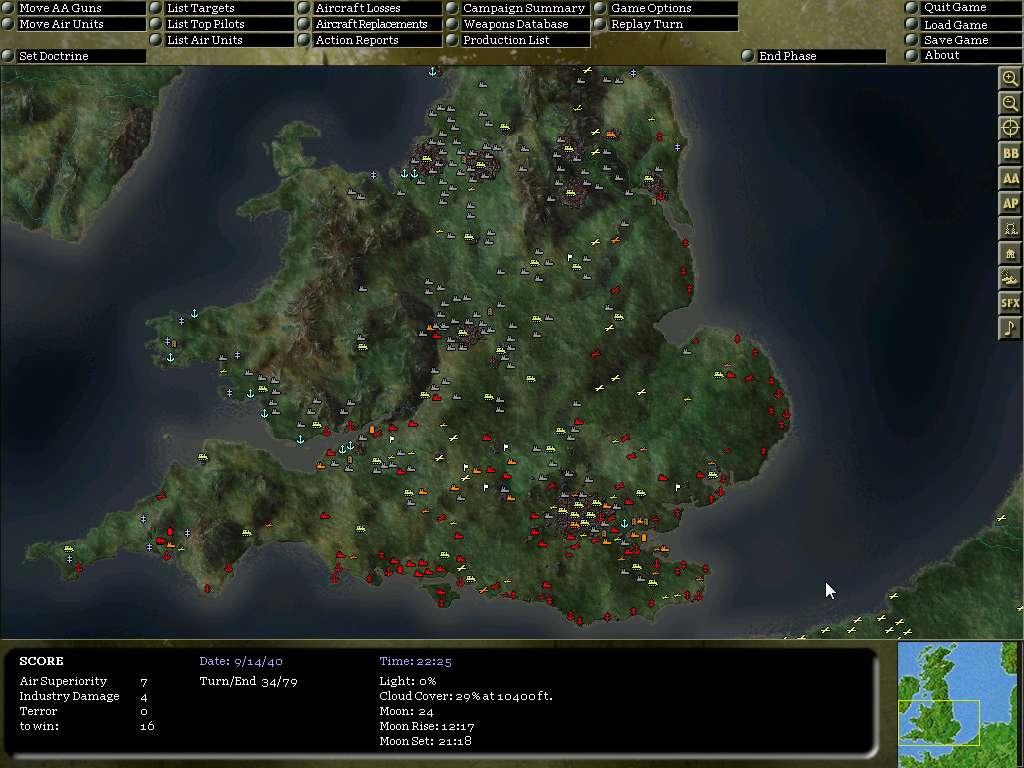Click End Phase
The image size is (1024, 768).
click(x=814, y=56)
